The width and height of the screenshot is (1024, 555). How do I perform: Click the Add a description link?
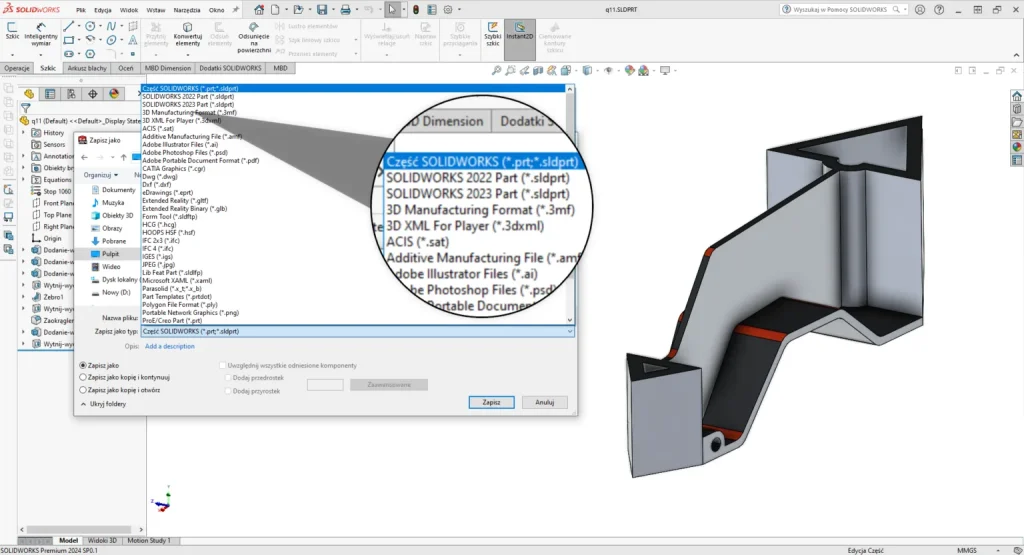(x=170, y=347)
